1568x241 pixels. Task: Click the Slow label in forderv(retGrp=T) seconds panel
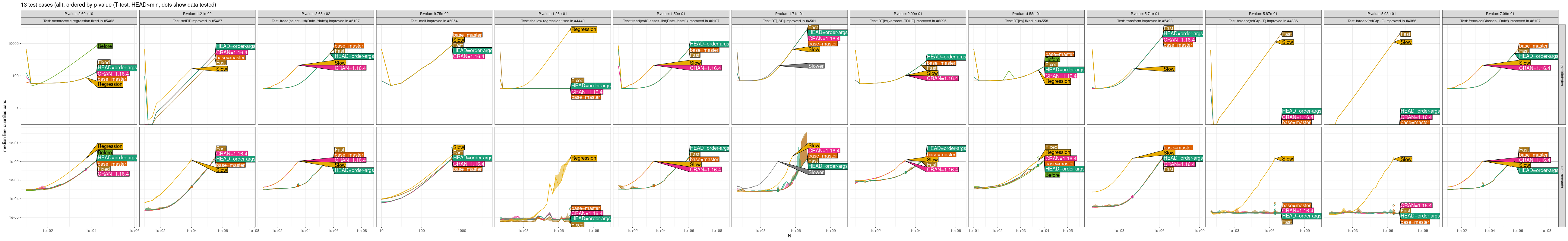tap(1287, 159)
